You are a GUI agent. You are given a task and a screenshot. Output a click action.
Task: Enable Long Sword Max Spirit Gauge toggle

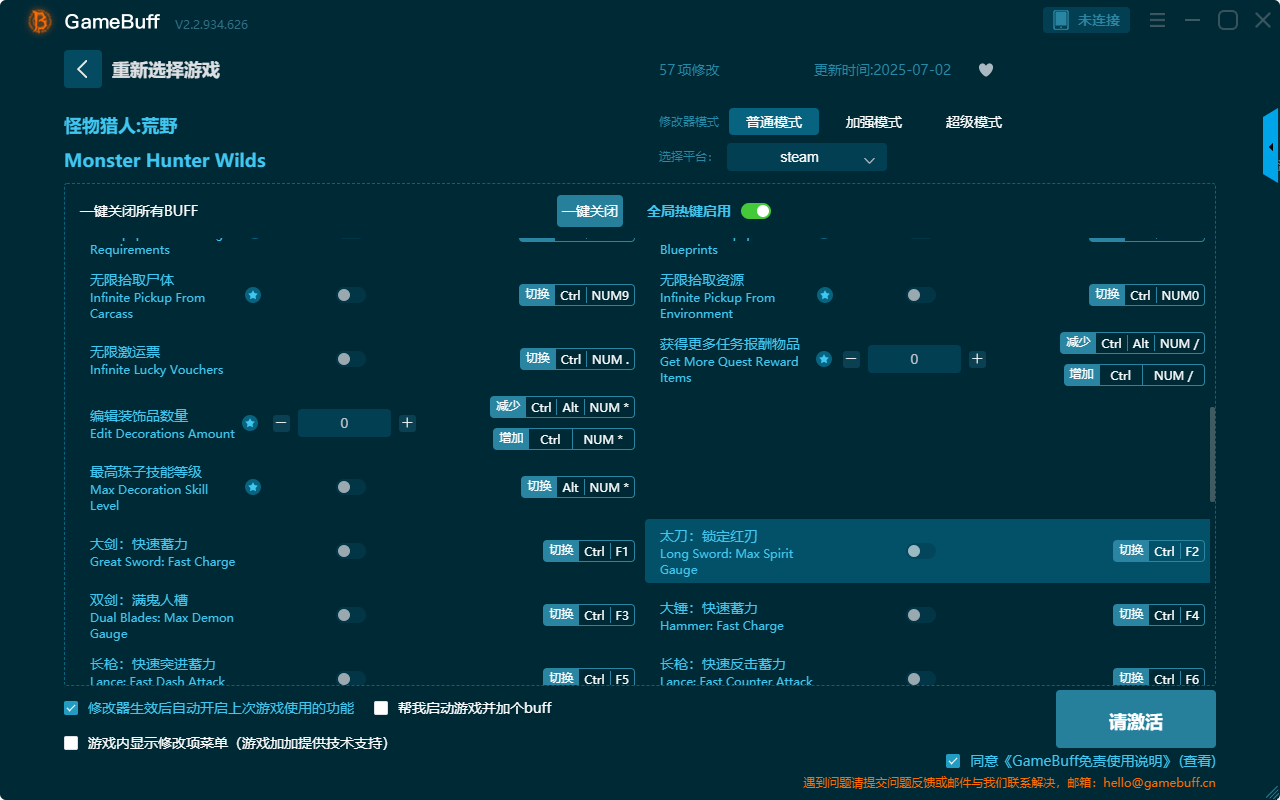[x=921, y=551]
